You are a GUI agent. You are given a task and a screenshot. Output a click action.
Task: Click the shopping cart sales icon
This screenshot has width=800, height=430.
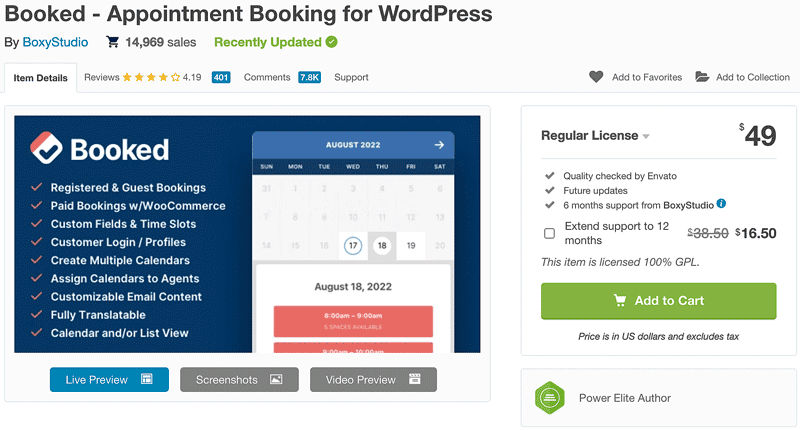click(x=112, y=42)
